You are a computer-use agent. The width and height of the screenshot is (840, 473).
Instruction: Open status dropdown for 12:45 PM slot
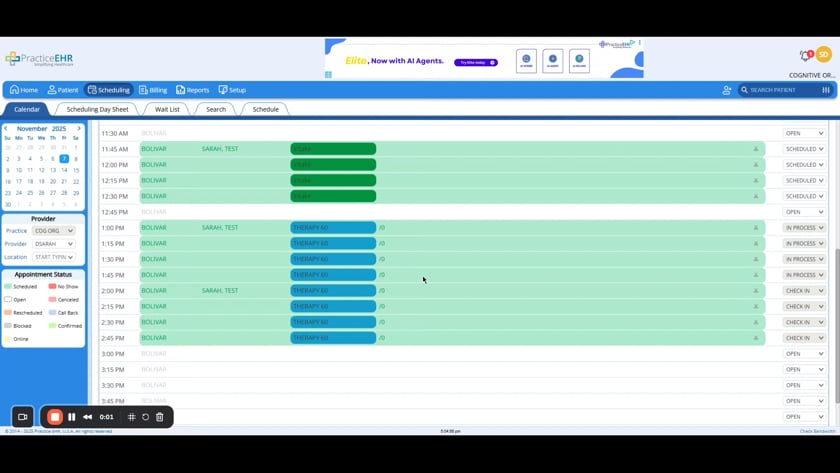click(804, 212)
